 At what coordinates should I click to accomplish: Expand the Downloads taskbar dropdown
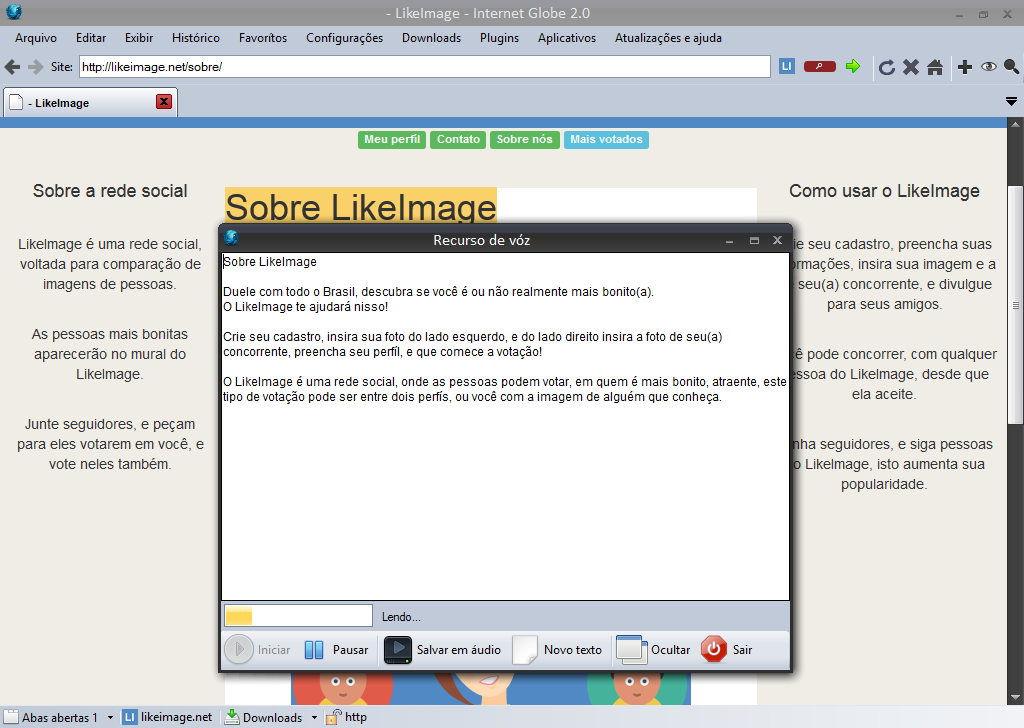click(316, 716)
